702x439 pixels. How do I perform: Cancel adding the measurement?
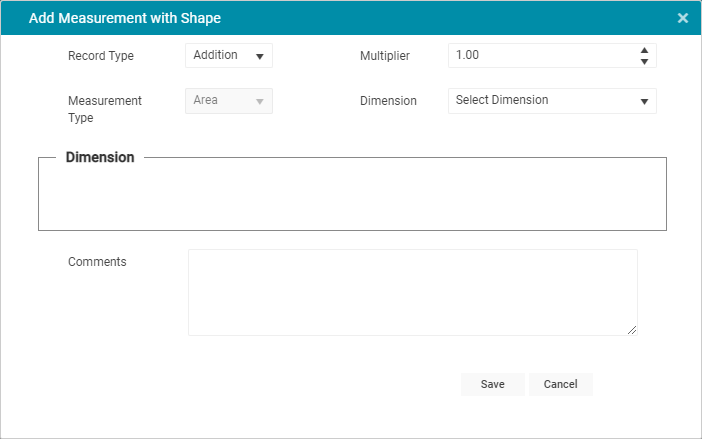point(561,384)
